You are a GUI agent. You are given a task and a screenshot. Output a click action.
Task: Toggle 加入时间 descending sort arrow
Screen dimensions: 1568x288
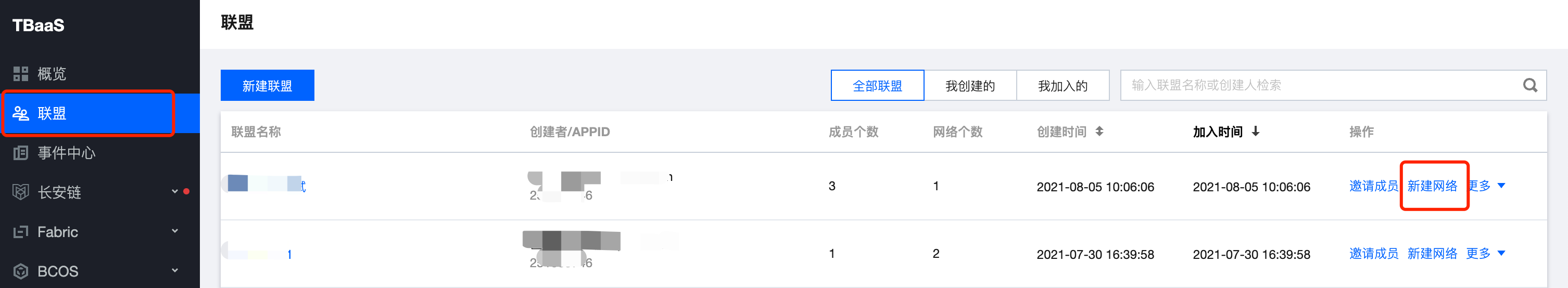(x=1255, y=131)
